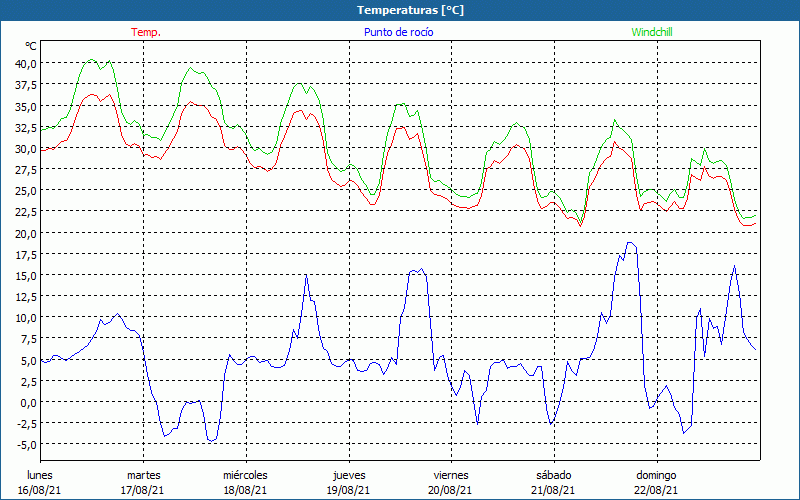This screenshot has height=500, width=800.
Task: Click the '37,5' y-axis value
Action: tap(27, 85)
